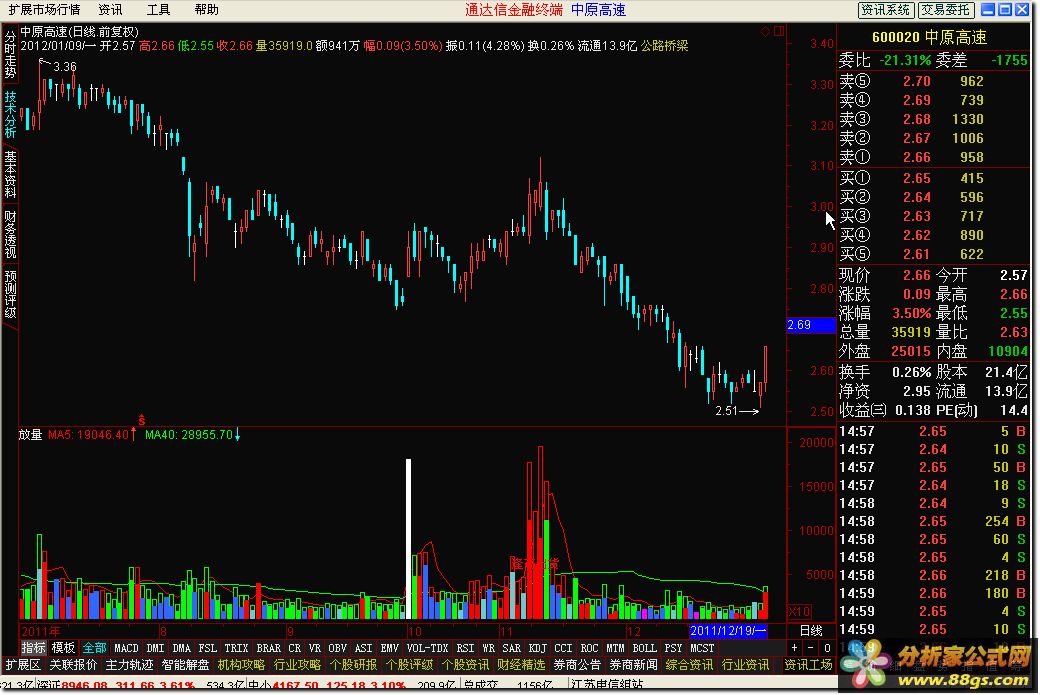
Task: Open the 工具 menu
Action: (x=159, y=10)
